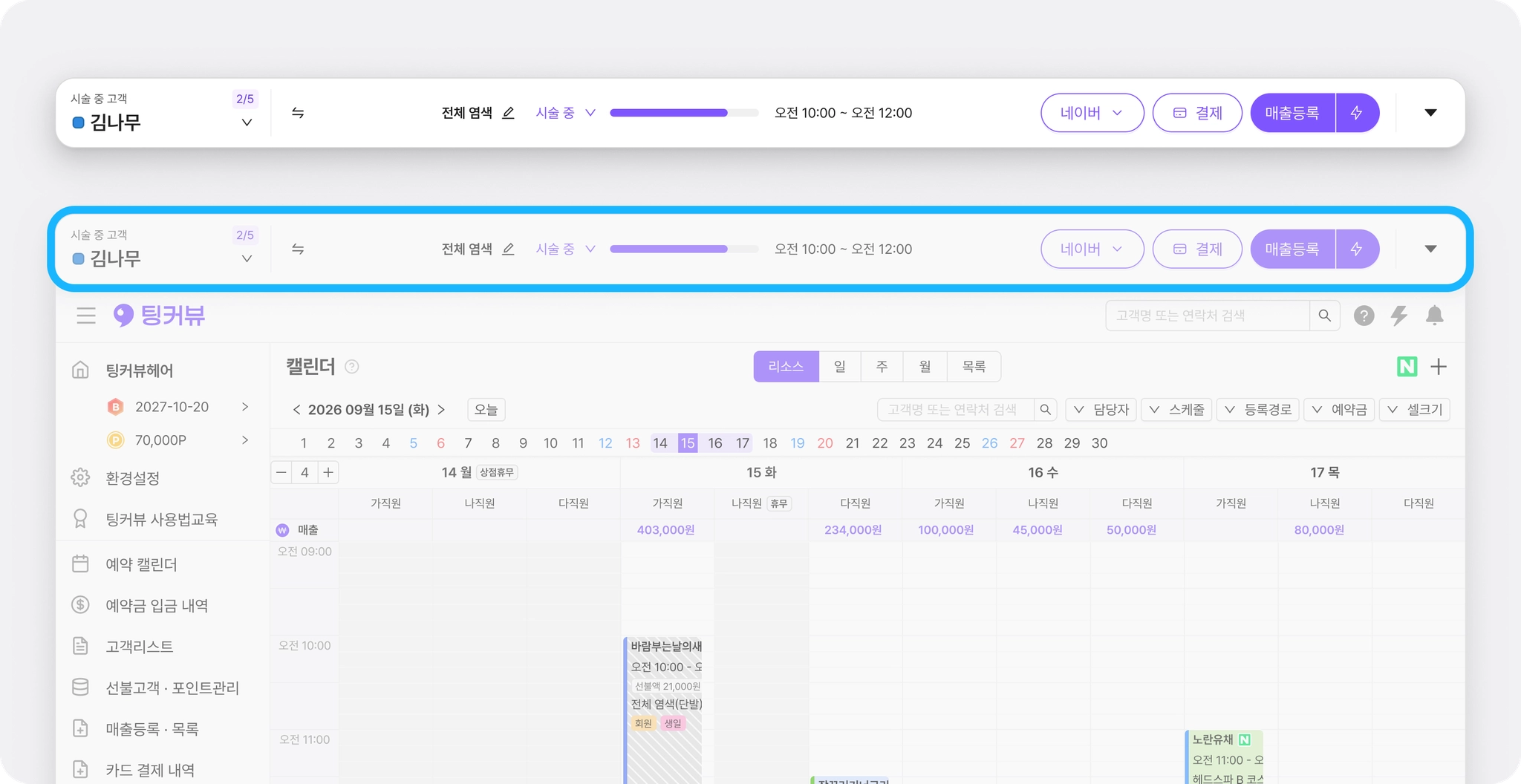Click the pencil icon beside 전체 염색 in upper bar

(508, 113)
